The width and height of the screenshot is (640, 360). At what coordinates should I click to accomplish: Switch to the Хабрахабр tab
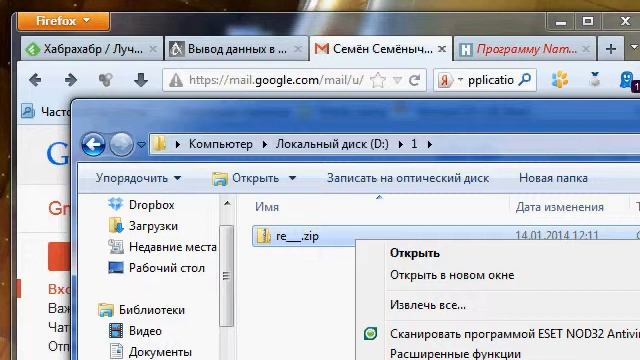point(91,49)
